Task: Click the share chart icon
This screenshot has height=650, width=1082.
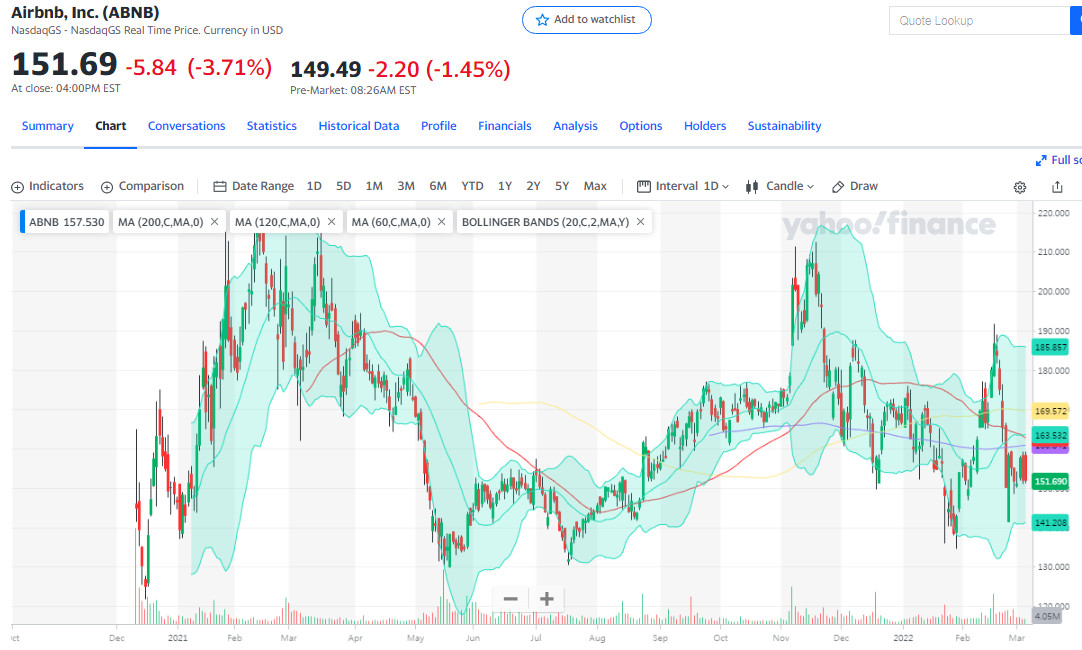Action: coord(1057,186)
